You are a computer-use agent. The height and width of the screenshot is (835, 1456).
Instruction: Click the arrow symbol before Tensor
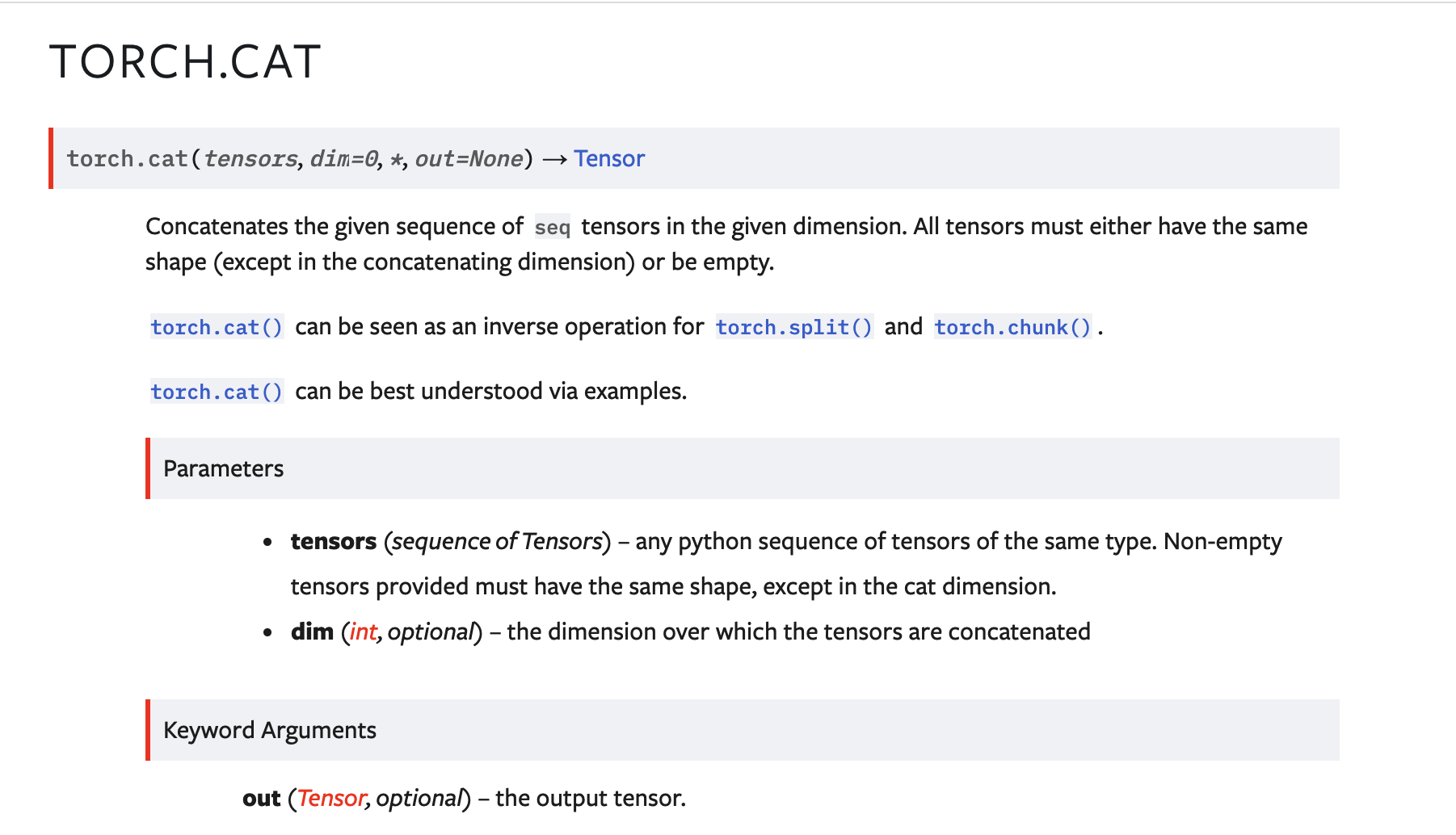coord(554,159)
